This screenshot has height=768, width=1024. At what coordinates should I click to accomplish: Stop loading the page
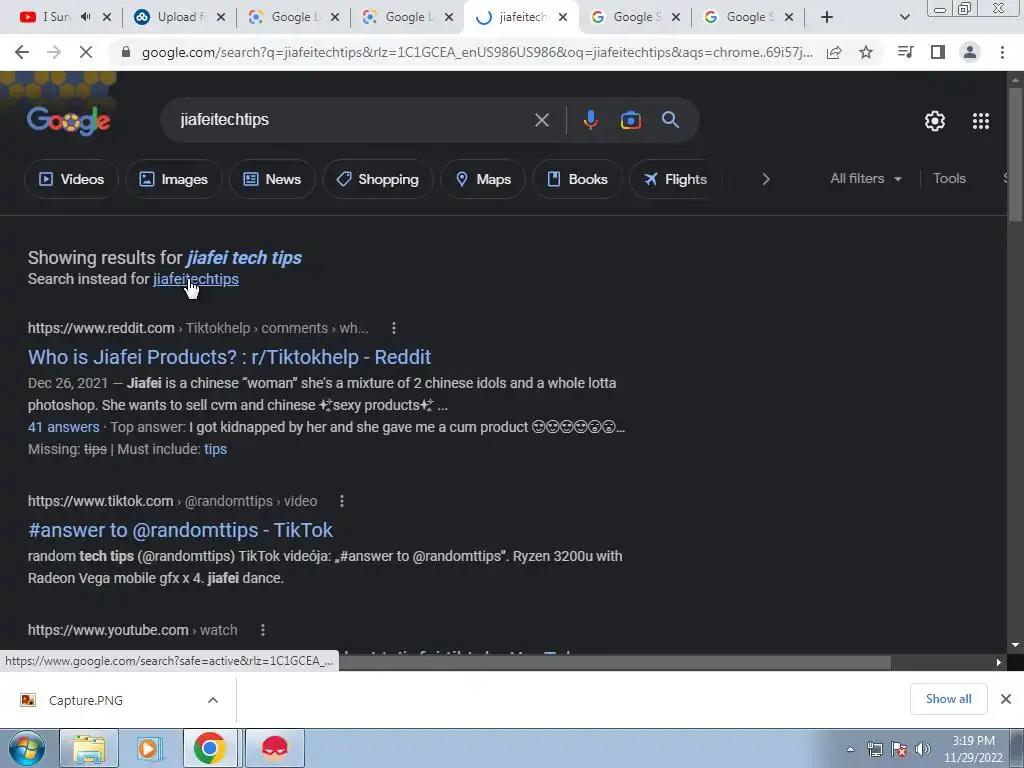click(x=86, y=52)
